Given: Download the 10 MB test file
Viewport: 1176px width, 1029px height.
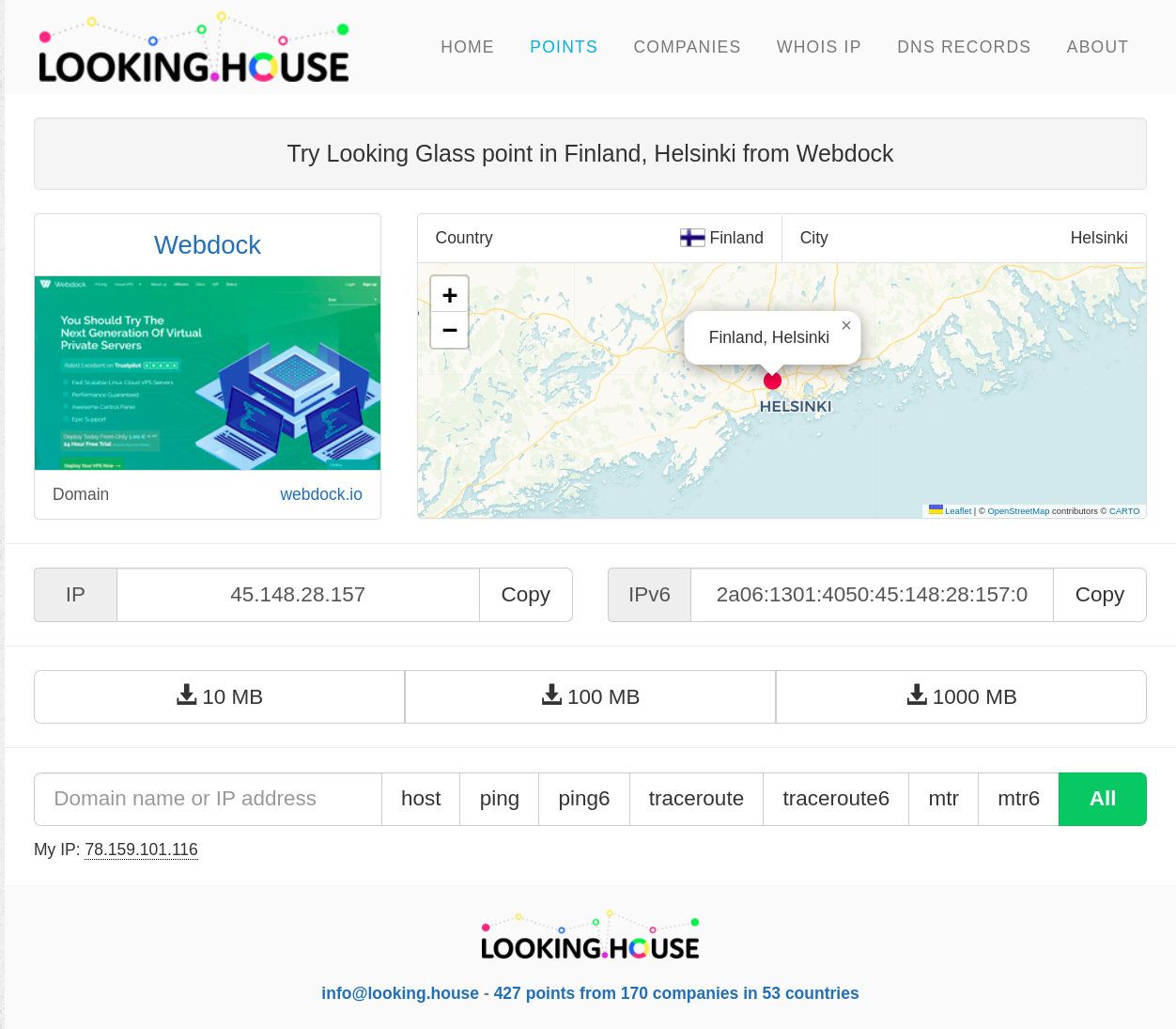Looking at the screenshot, I should tap(220, 696).
